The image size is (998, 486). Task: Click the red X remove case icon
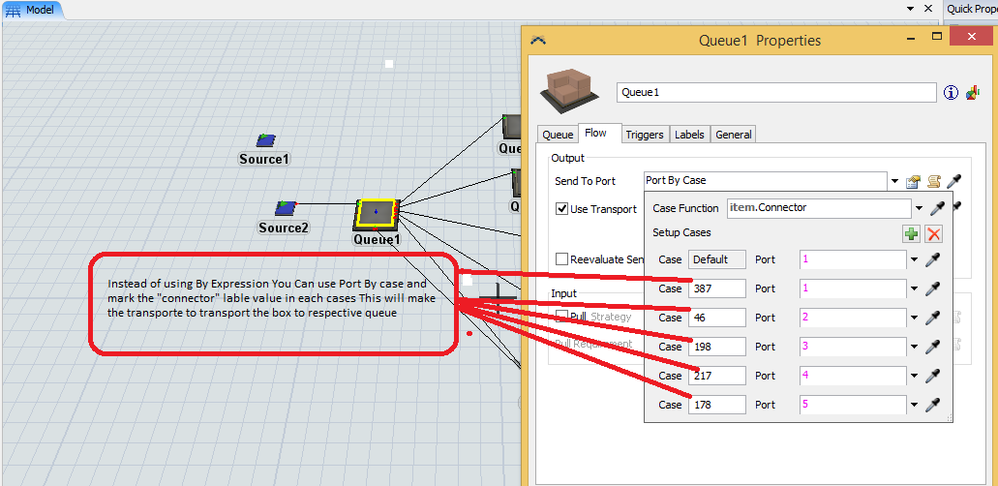pyautogui.click(x=934, y=233)
